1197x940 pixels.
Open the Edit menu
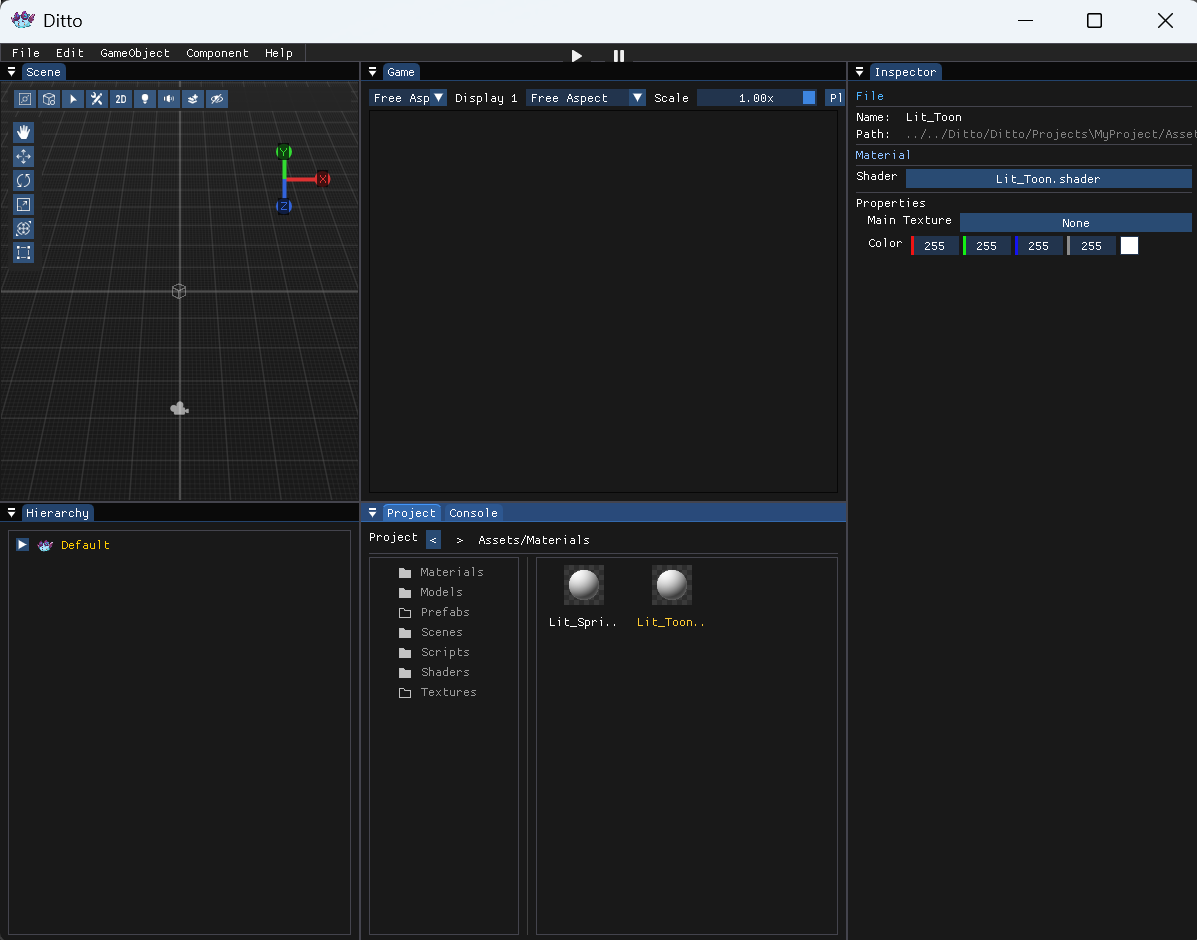(69, 53)
